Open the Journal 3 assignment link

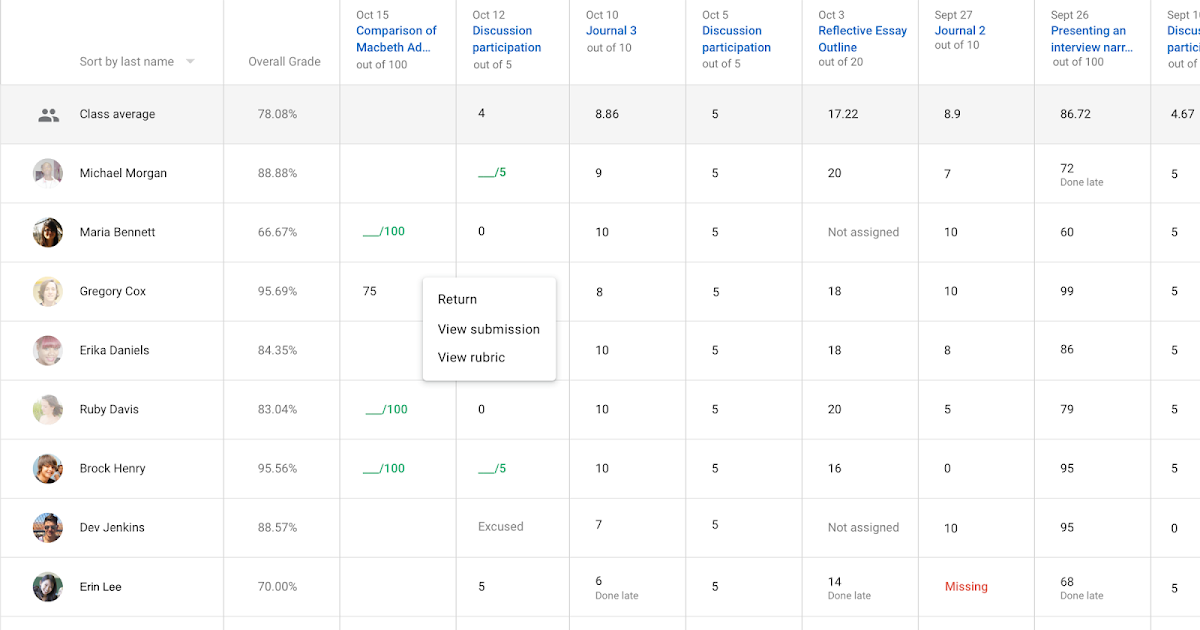coord(611,31)
